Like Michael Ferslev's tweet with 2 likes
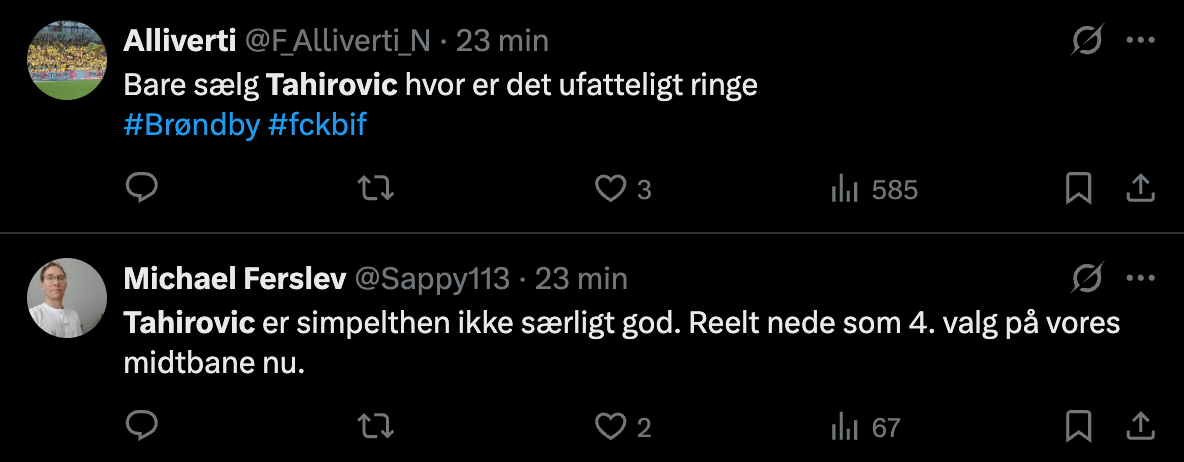Image resolution: width=1184 pixels, height=462 pixels. [x=610, y=427]
